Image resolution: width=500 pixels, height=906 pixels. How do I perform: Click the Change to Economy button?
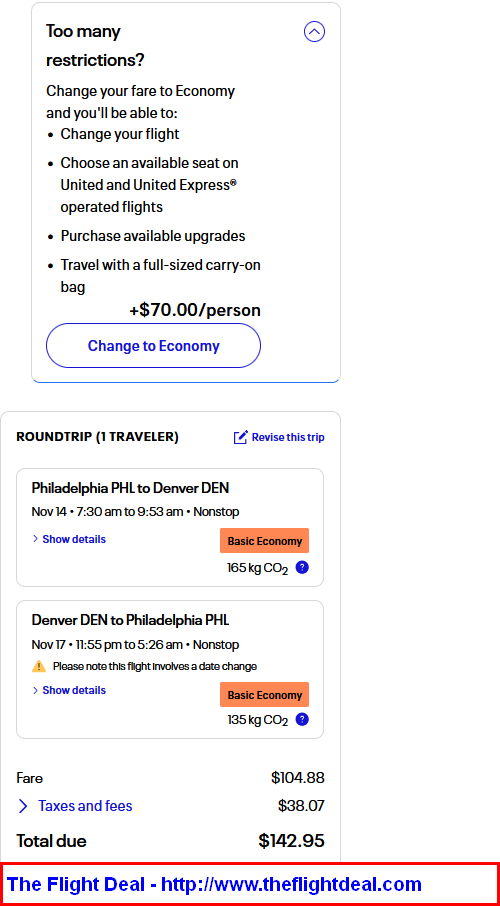(x=153, y=346)
